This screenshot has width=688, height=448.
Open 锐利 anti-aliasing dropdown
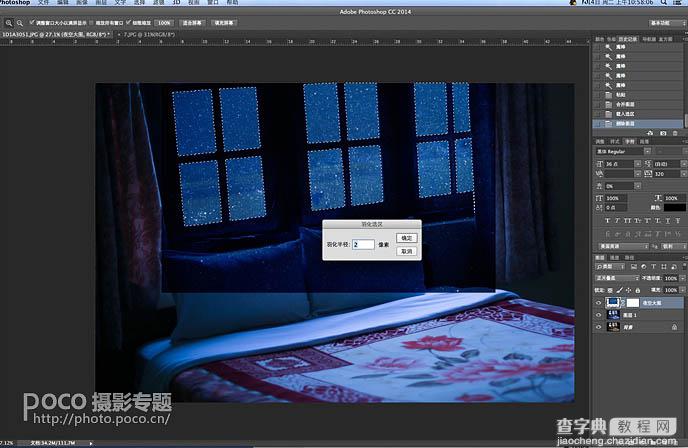pyautogui.click(x=674, y=246)
